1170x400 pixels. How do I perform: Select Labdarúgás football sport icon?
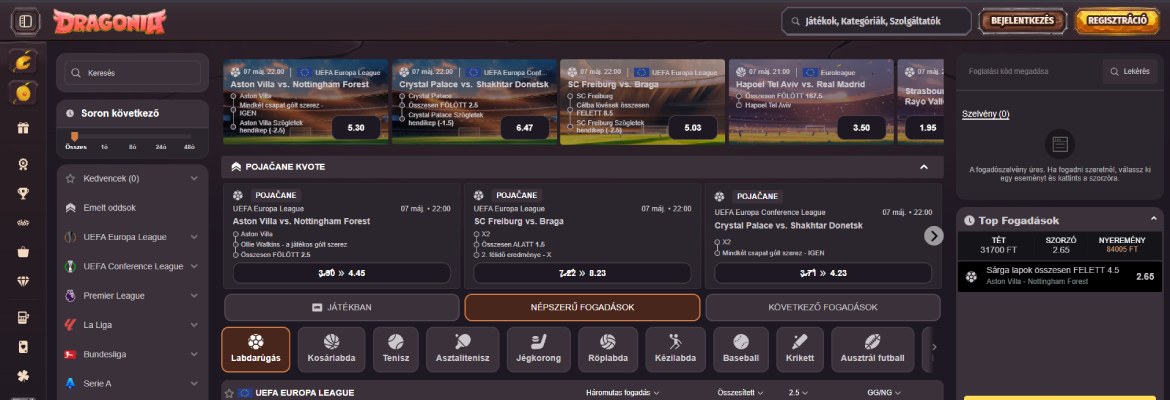point(256,349)
